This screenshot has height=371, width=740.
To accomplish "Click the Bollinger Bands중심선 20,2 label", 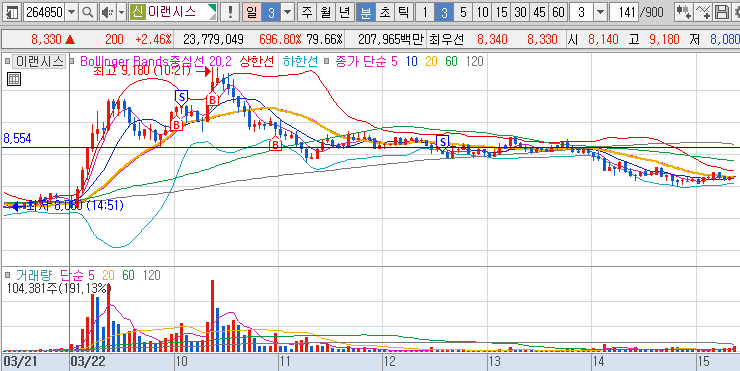I will (x=157, y=61).
